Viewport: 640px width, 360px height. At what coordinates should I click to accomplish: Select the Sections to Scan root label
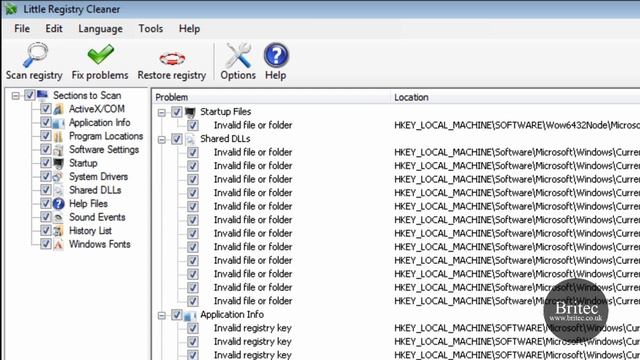87,96
